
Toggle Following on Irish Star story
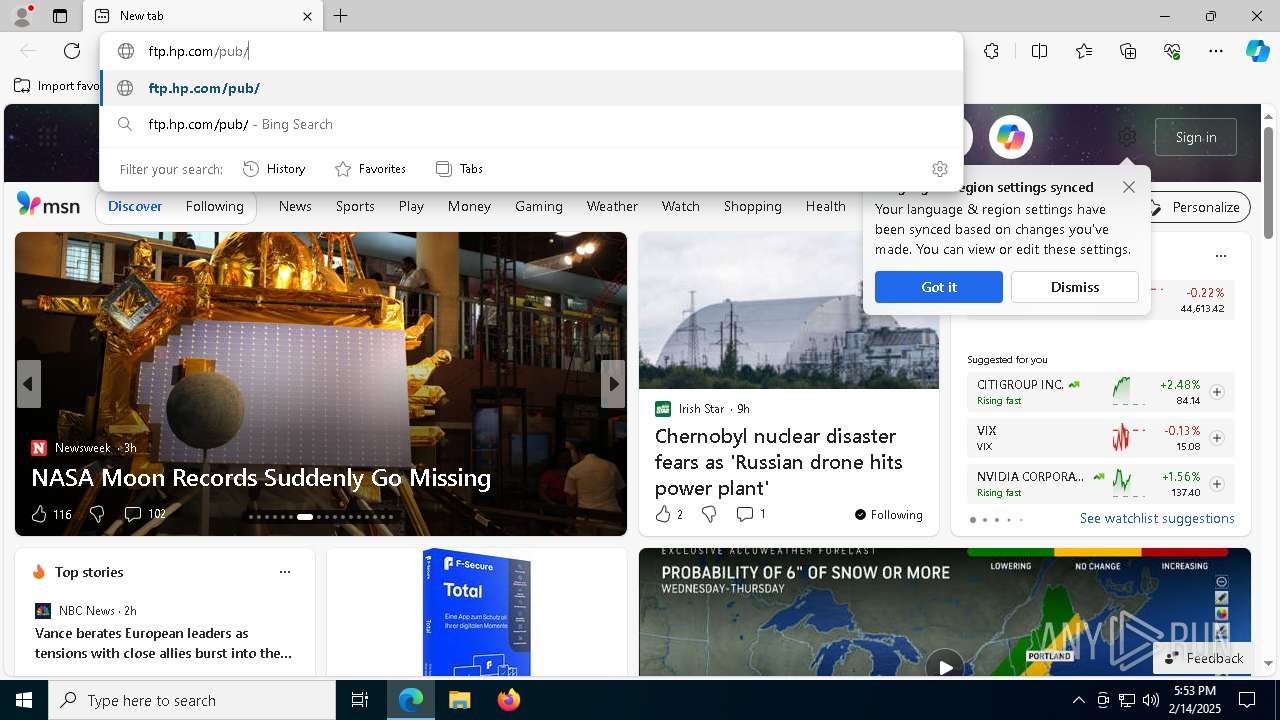[x=889, y=515]
